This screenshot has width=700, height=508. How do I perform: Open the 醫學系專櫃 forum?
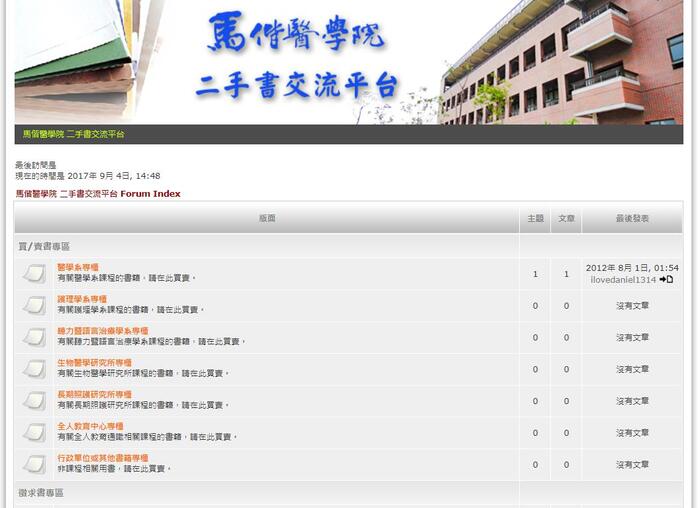pos(78,267)
